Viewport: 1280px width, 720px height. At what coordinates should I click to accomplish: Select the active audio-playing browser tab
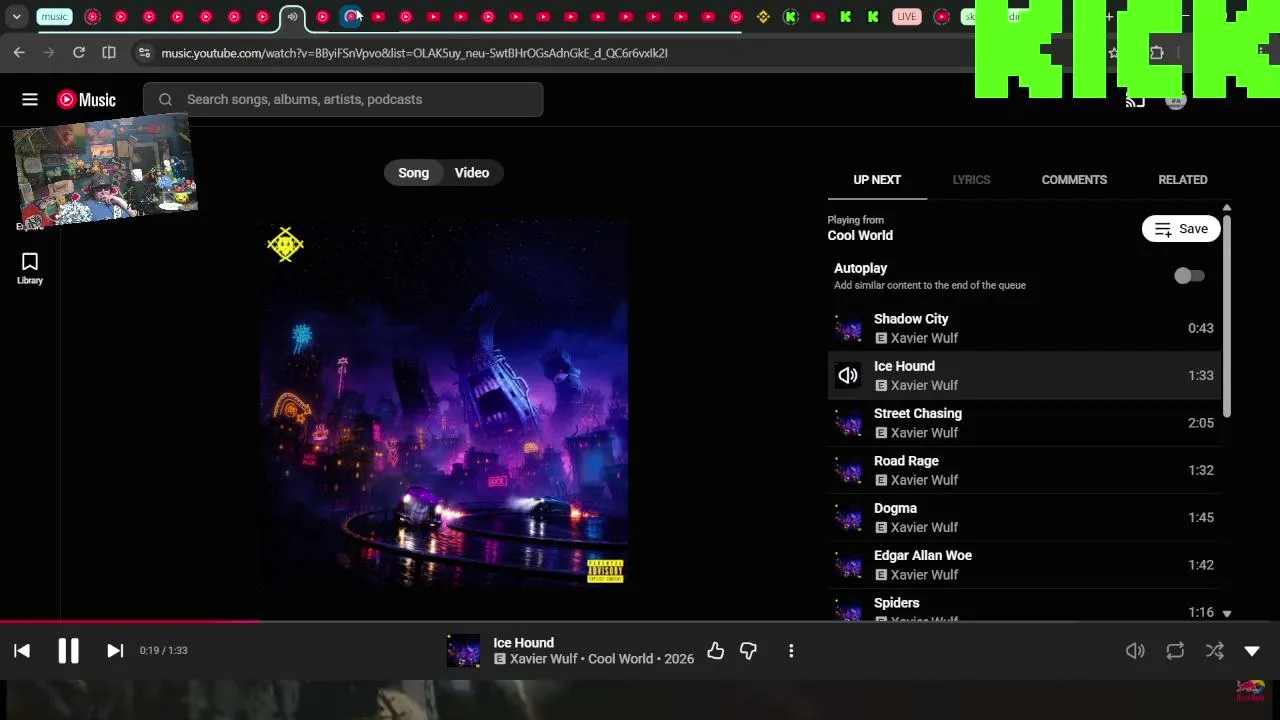tap(292, 16)
